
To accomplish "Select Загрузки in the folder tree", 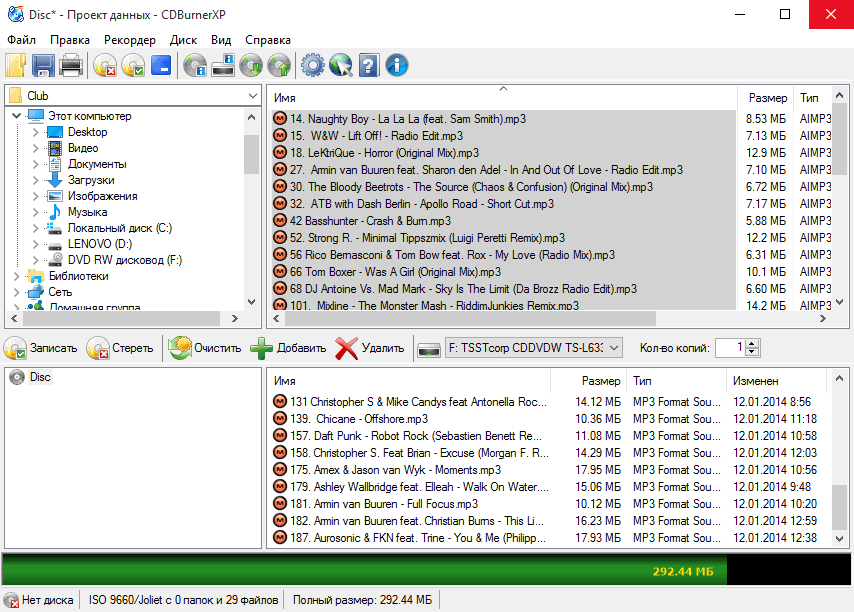I will 91,180.
